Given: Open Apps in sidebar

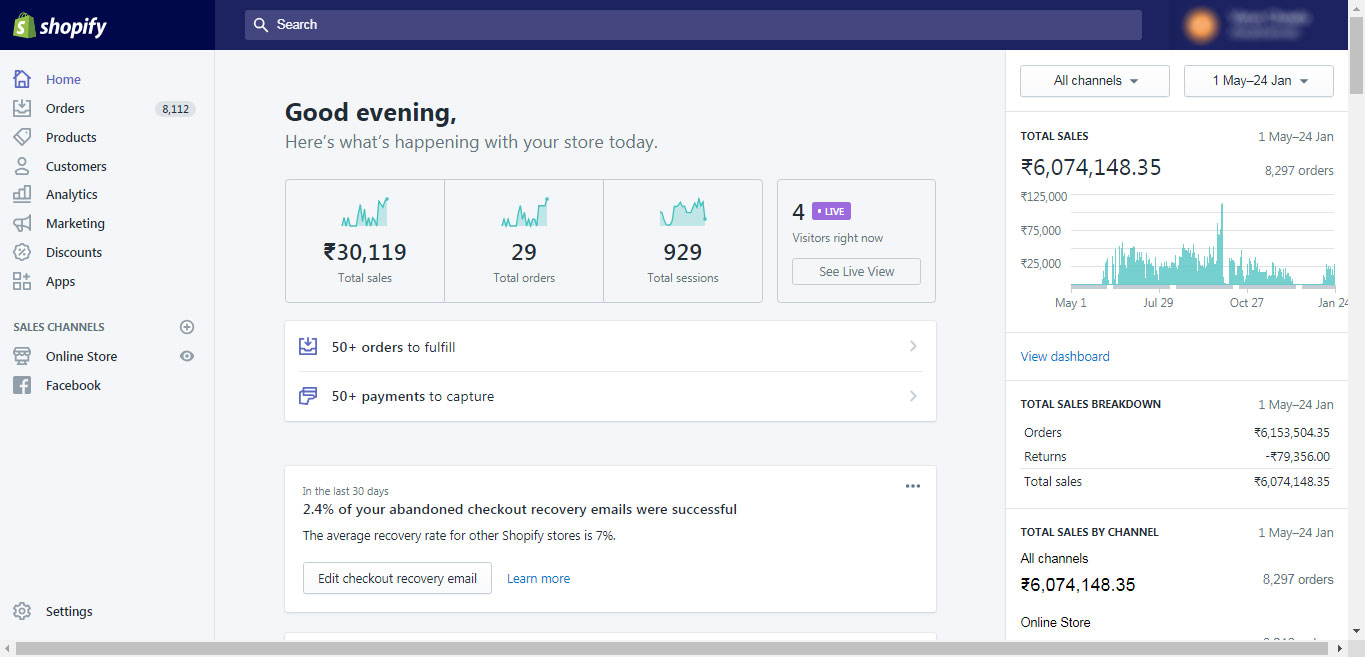Looking at the screenshot, I should point(61,281).
